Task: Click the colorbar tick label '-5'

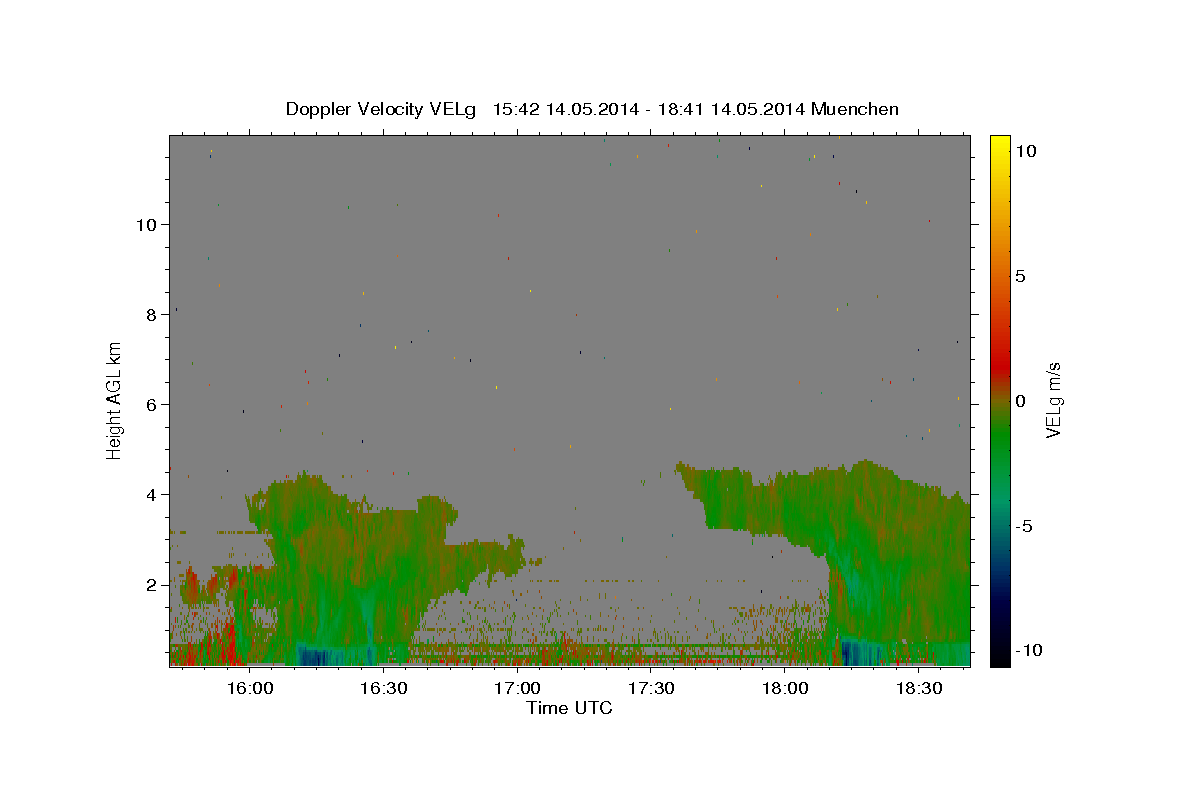Action: coord(1023,526)
